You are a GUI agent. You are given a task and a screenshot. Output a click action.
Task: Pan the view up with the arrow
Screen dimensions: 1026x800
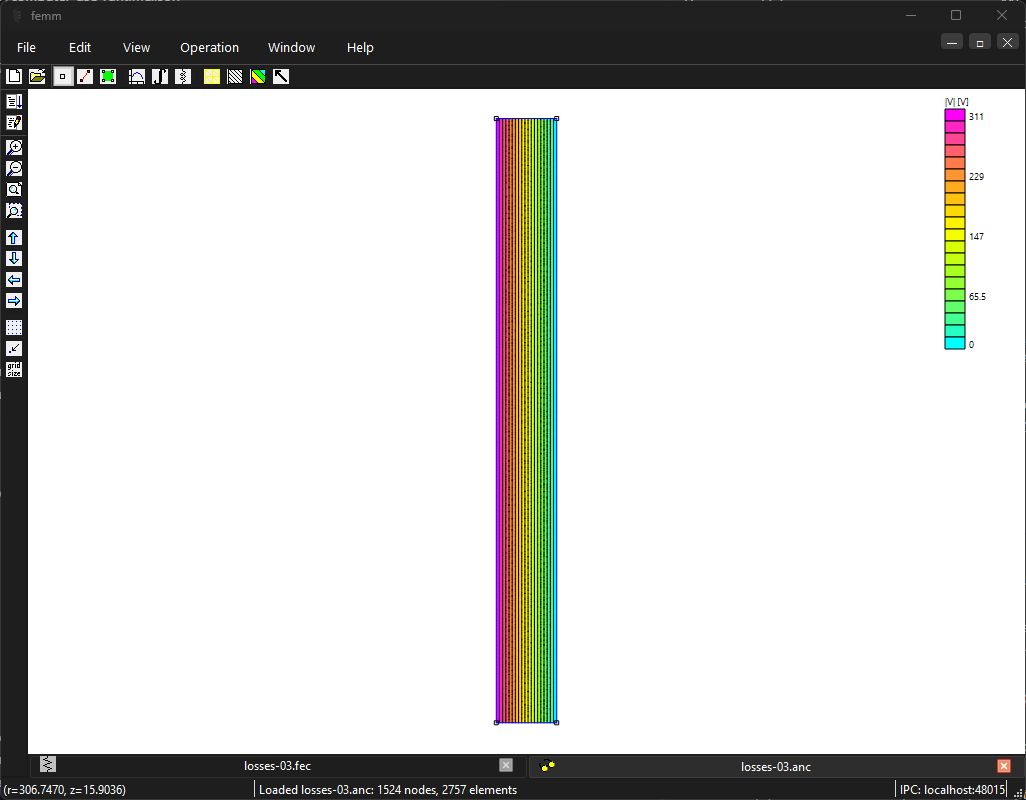[x=14, y=237]
